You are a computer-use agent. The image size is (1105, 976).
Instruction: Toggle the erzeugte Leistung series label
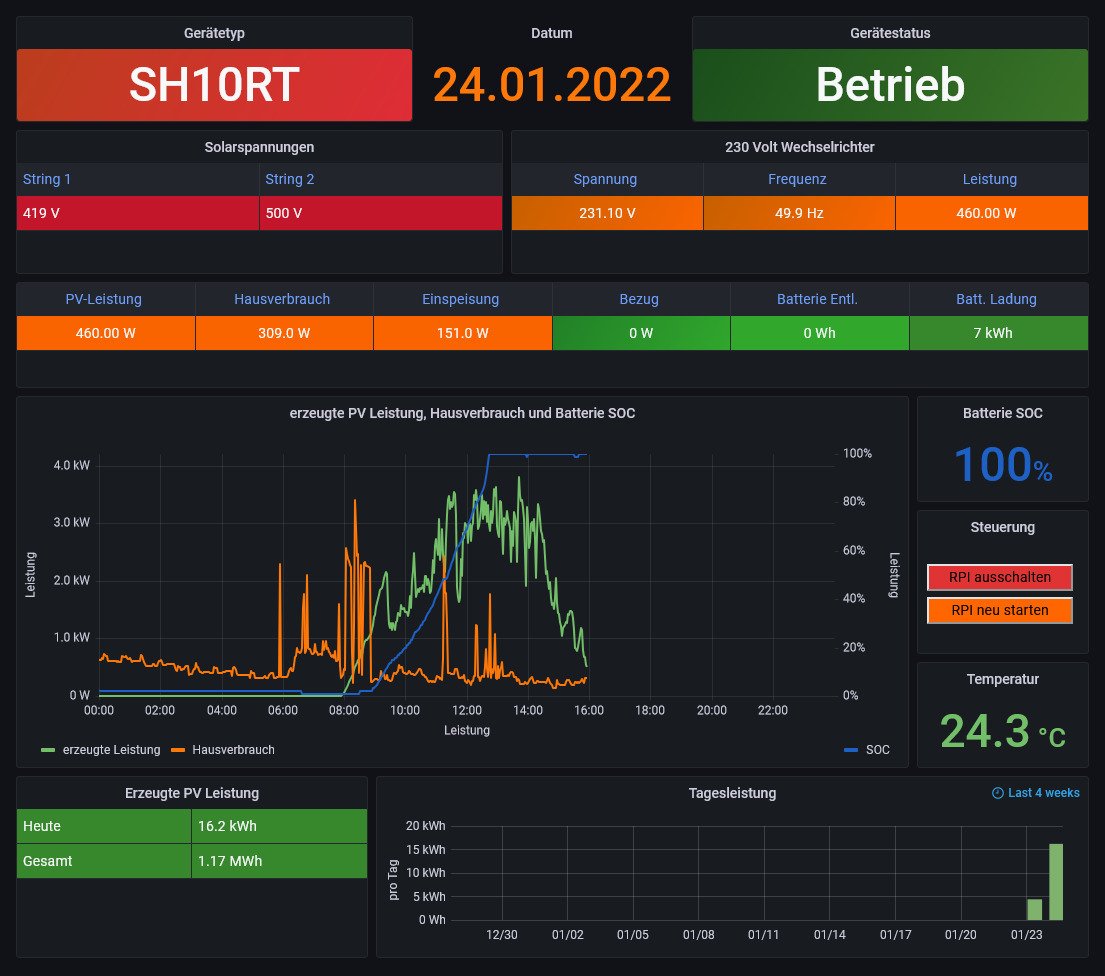coord(111,750)
